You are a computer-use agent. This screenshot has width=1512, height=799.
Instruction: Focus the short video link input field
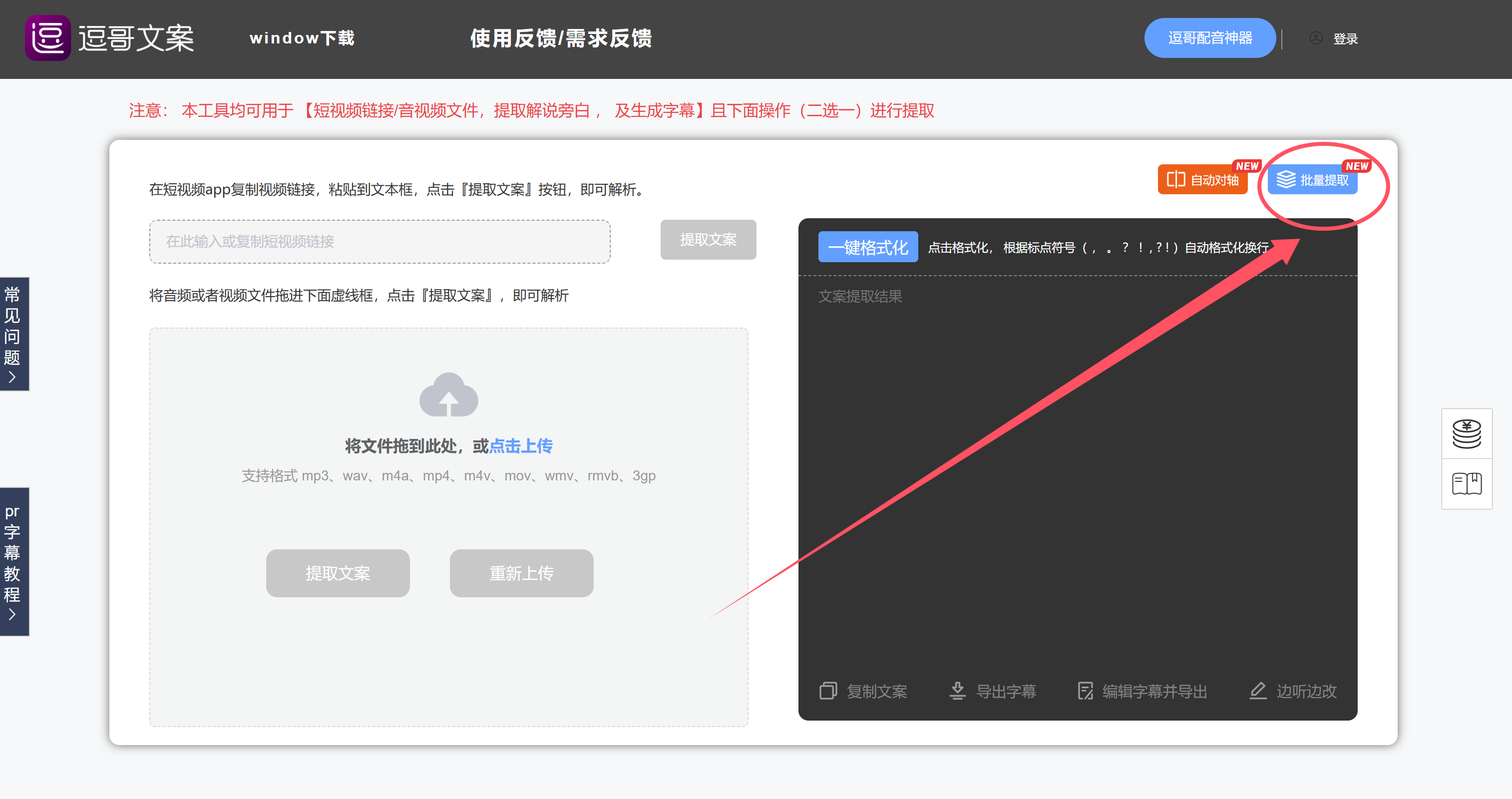(x=380, y=241)
